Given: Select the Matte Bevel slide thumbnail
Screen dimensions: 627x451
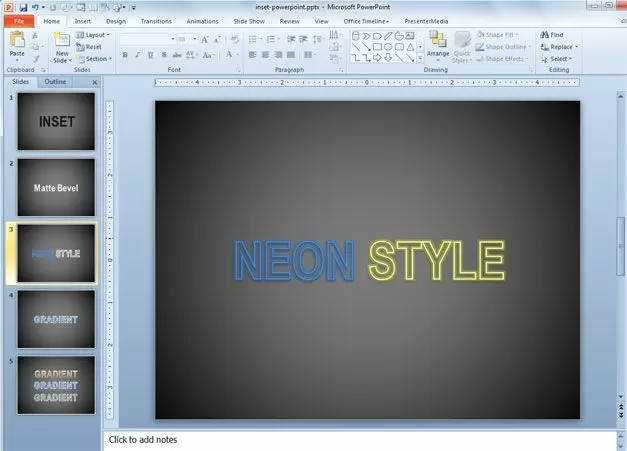Looking at the screenshot, I should click(56, 188).
